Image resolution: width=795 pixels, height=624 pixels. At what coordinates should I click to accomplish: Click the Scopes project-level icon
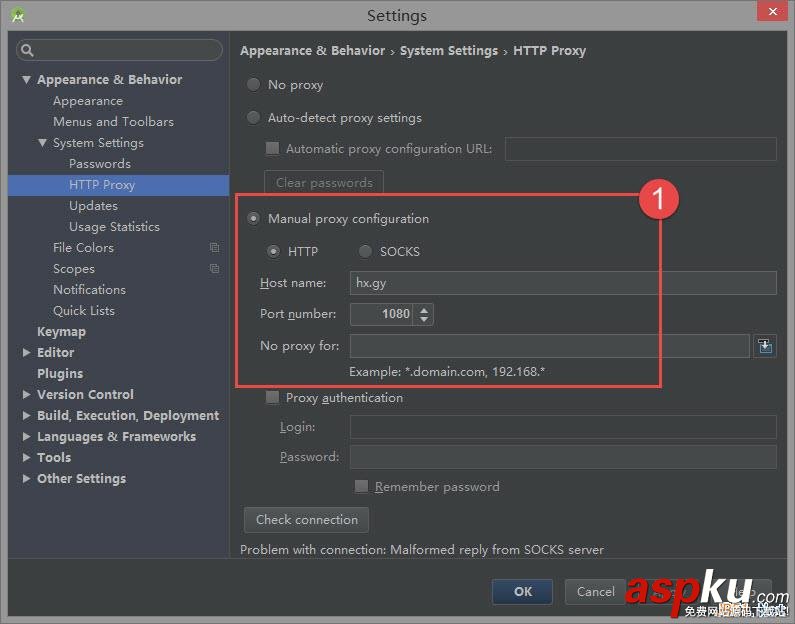point(214,269)
